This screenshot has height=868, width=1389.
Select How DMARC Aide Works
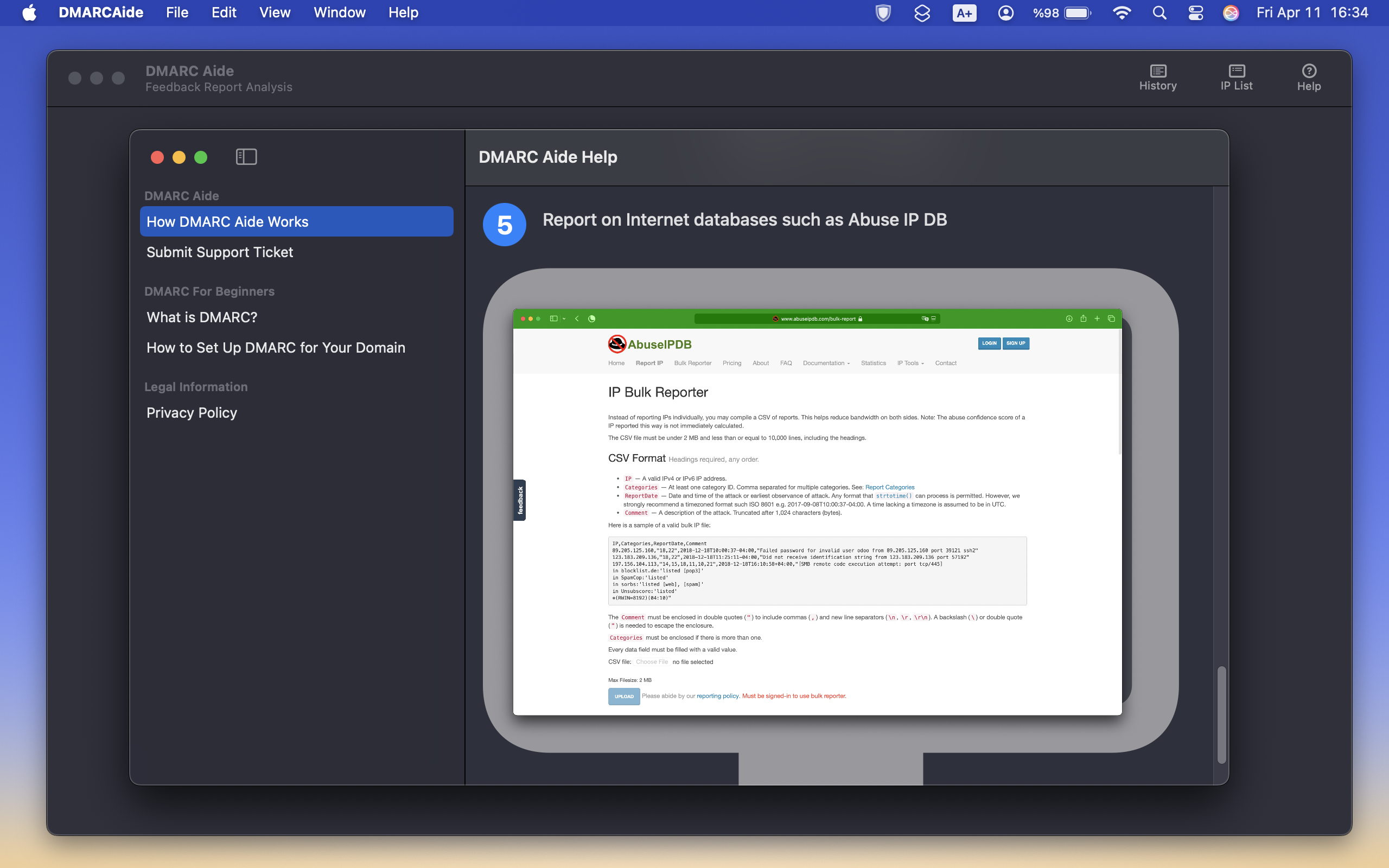pos(297,221)
